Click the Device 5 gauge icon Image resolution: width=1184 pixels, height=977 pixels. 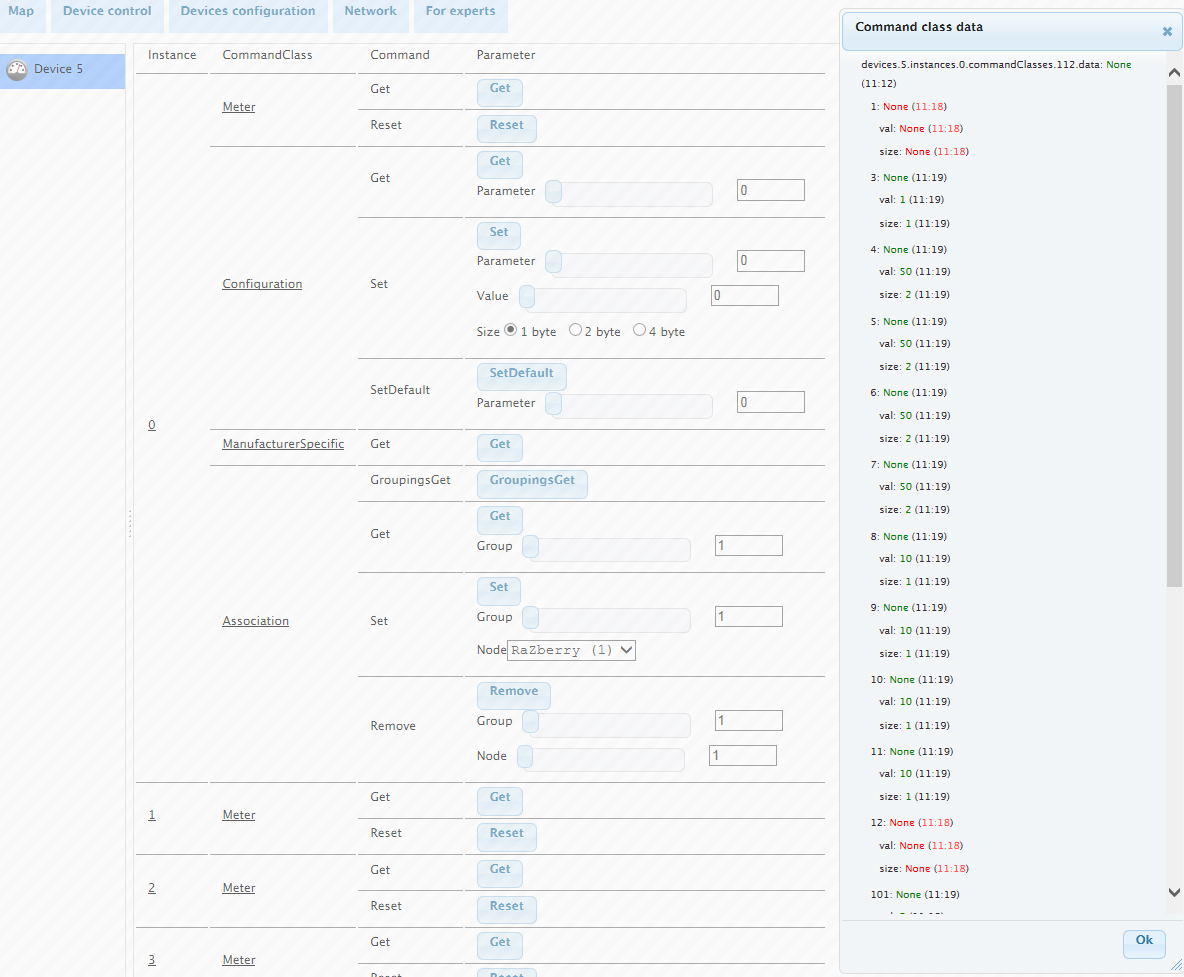17,70
